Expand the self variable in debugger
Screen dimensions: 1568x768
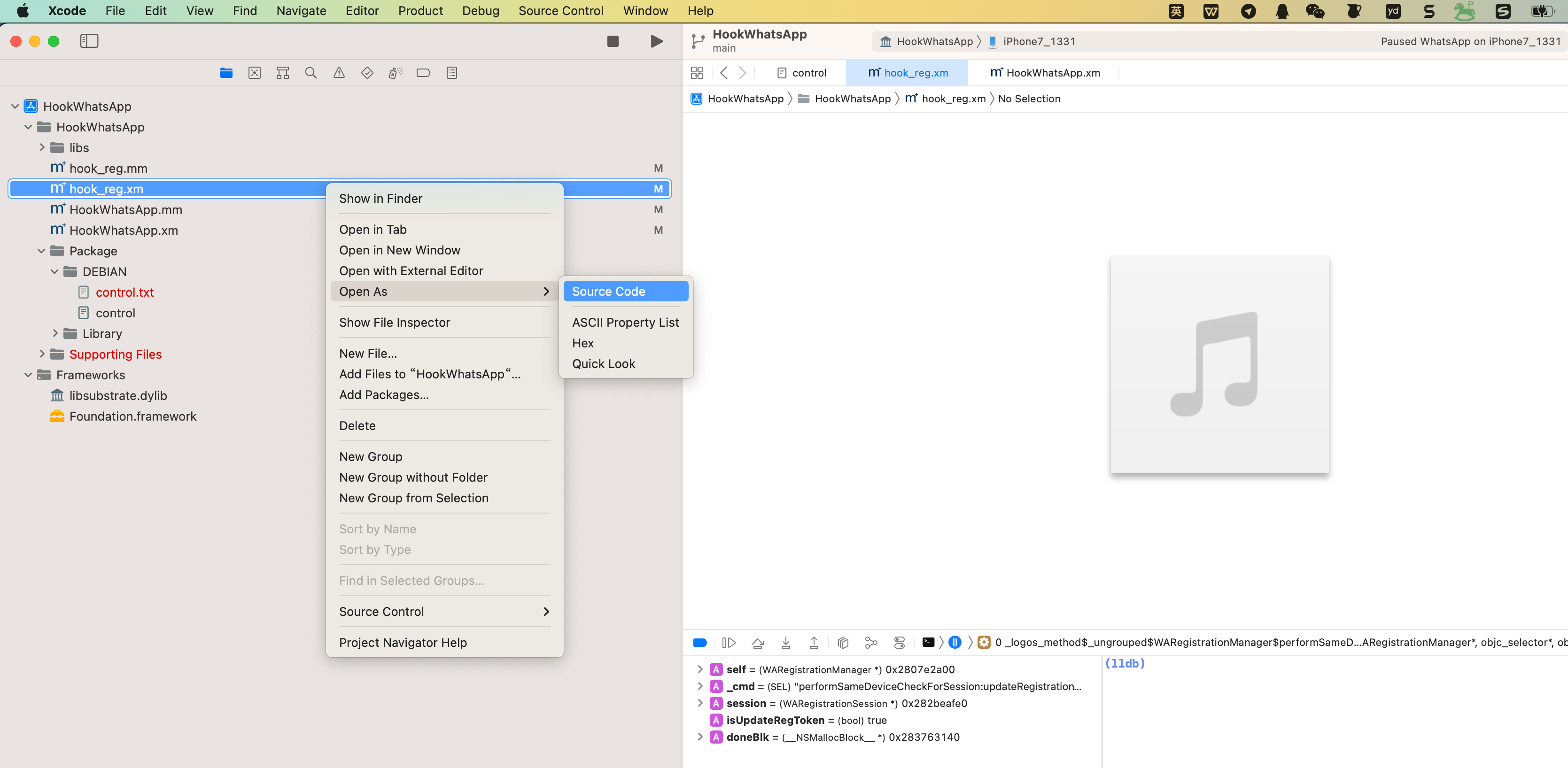[x=699, y=669]
